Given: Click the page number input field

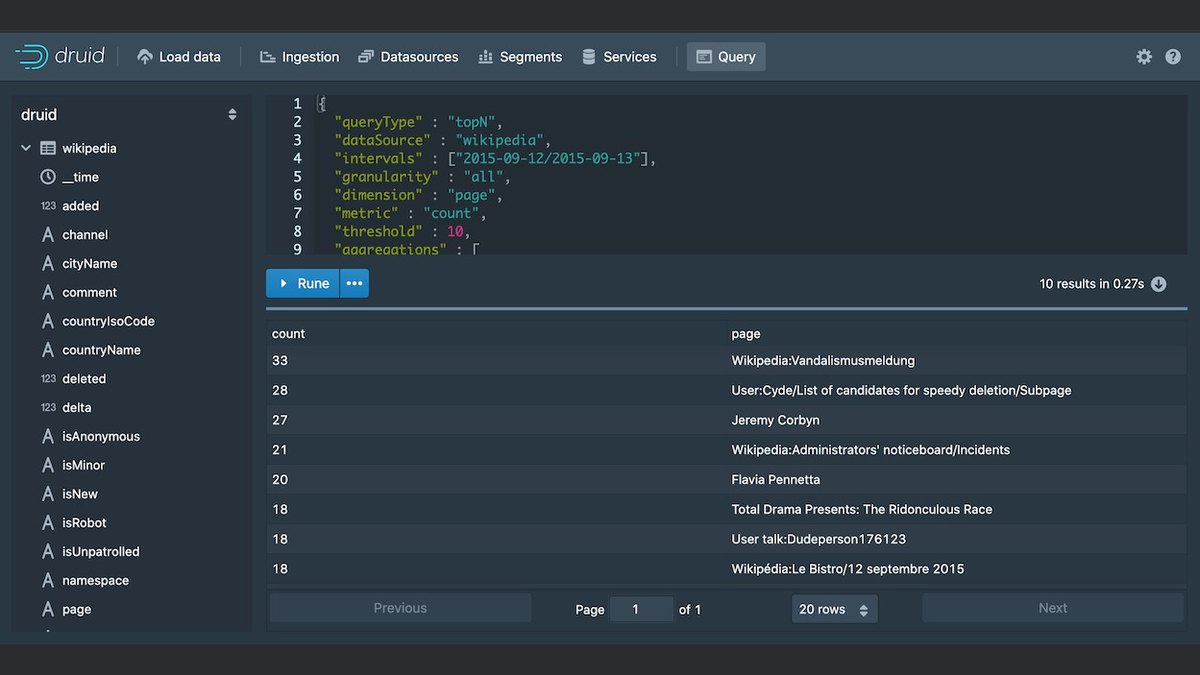Looking at the screenshot, I should (x=641, y=609).
